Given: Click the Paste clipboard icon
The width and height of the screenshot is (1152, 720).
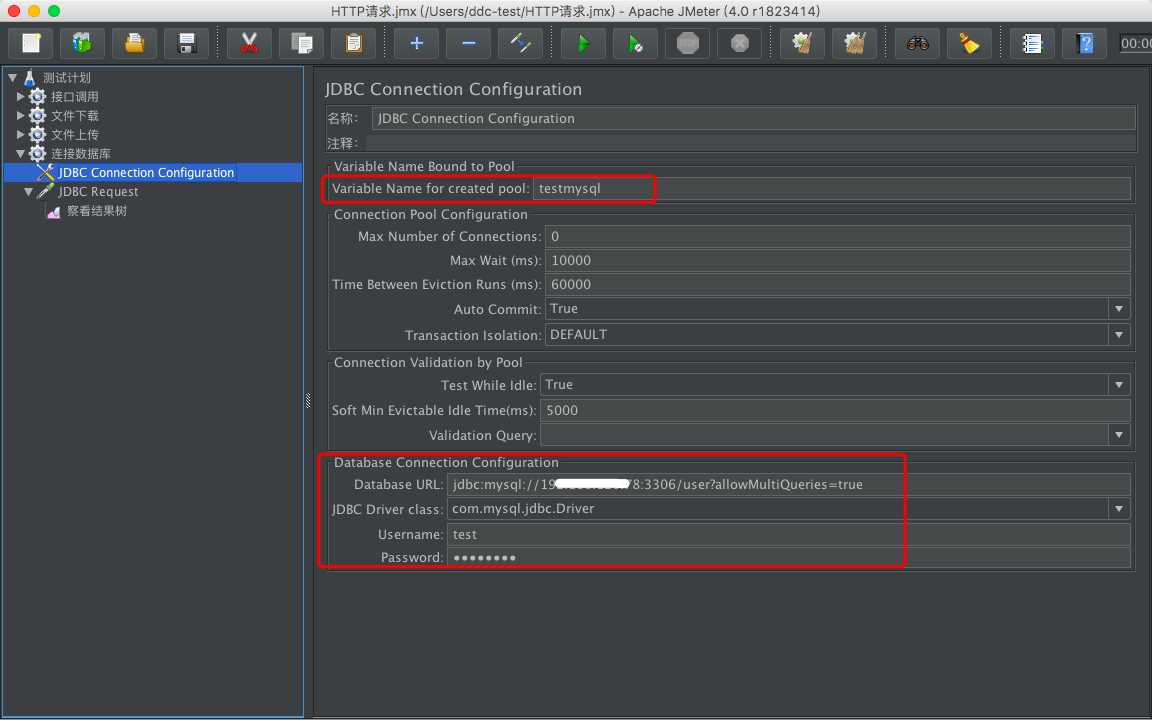Looking at the screenshot, I should point(353,43).
